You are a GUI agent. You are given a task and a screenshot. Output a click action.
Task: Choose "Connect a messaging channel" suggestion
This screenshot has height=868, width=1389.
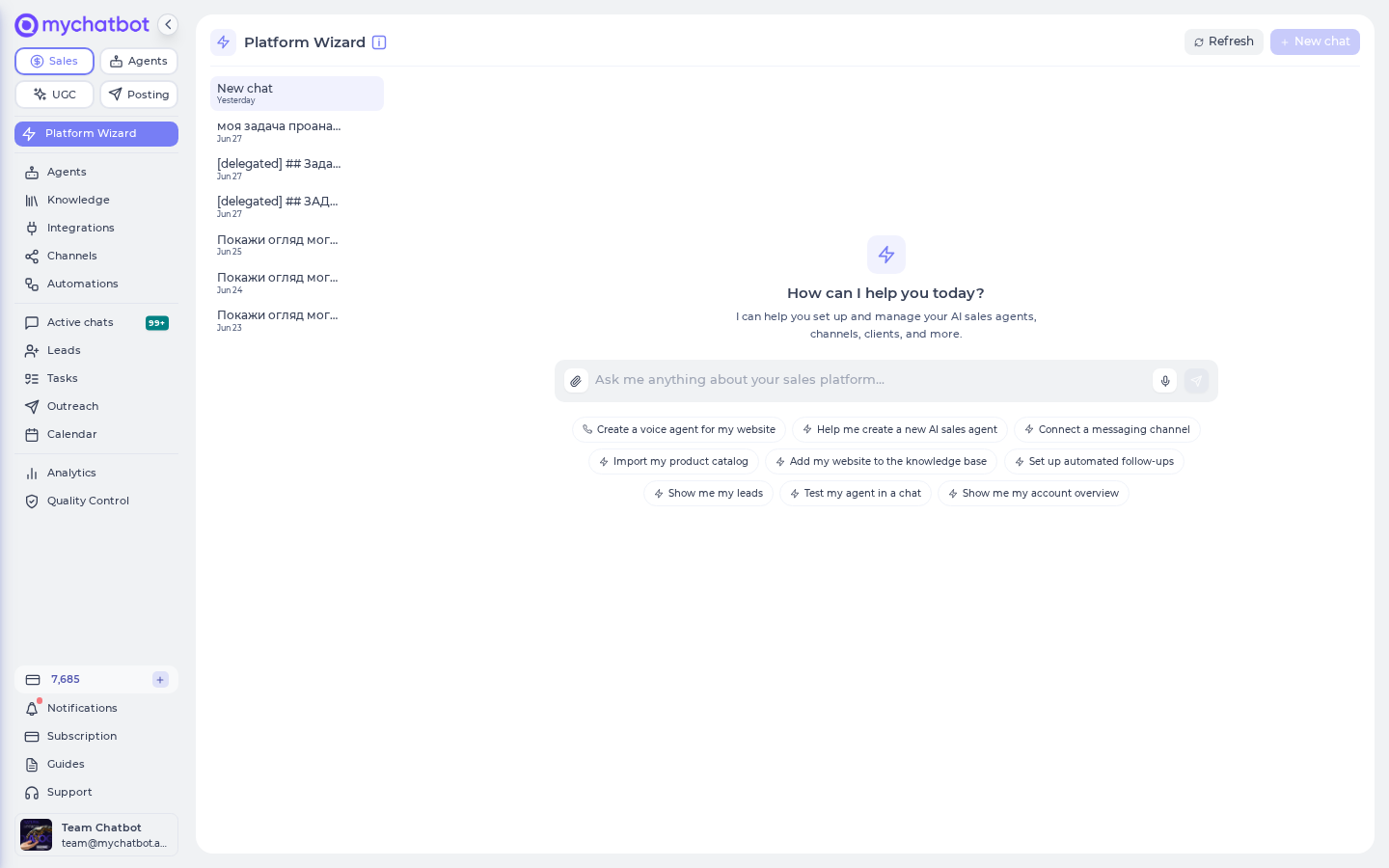(1107, 430)
